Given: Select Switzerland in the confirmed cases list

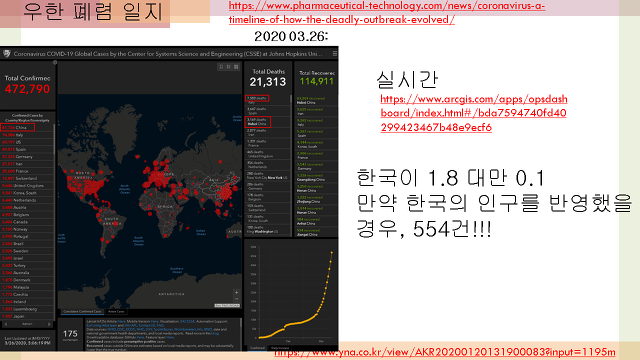Looking at the screenshot, I should pos(27,178).
